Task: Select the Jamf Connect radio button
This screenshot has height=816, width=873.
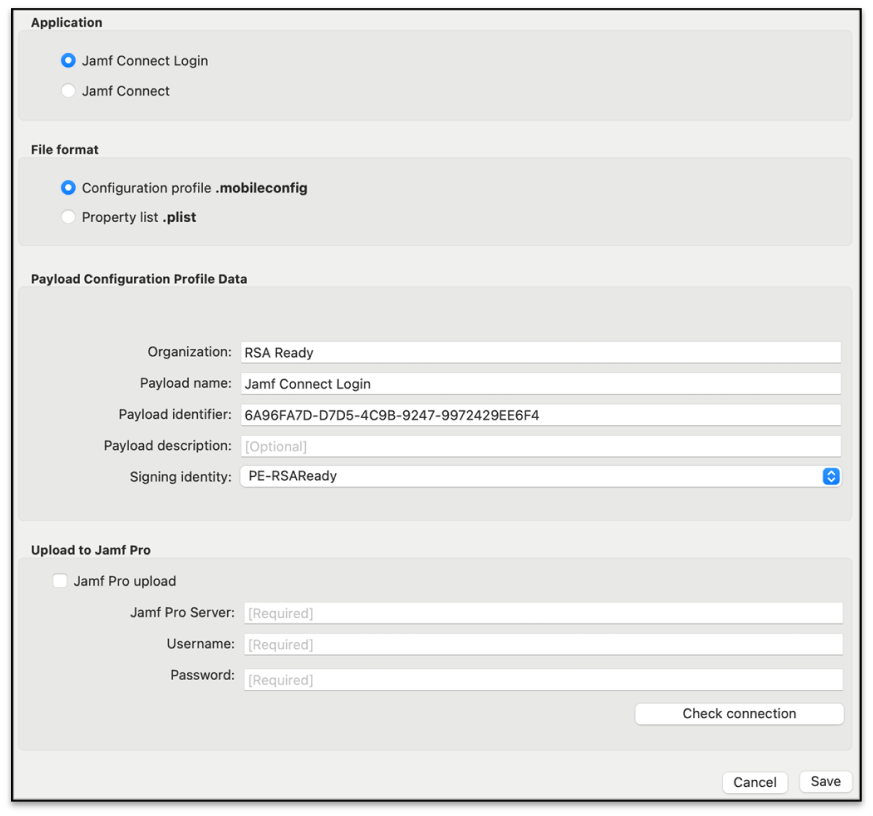Action: (68, 90)
